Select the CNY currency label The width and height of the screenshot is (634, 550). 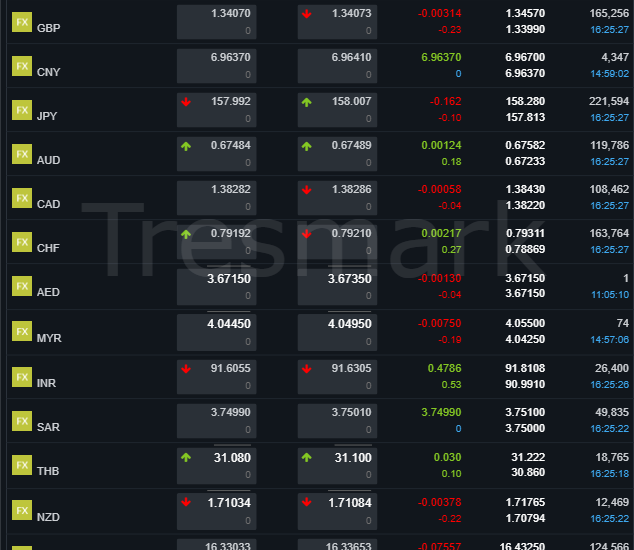(x=49, y=72)
